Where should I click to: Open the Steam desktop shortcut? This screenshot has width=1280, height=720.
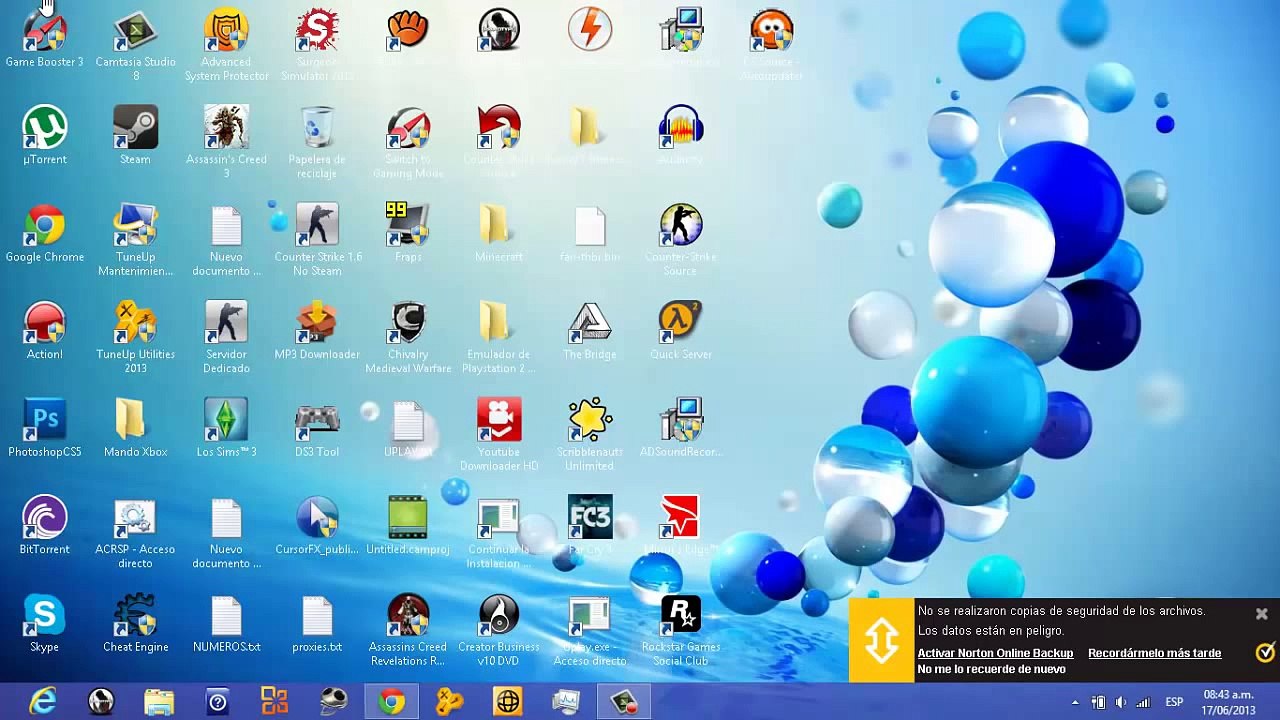[x=135, y=135]
